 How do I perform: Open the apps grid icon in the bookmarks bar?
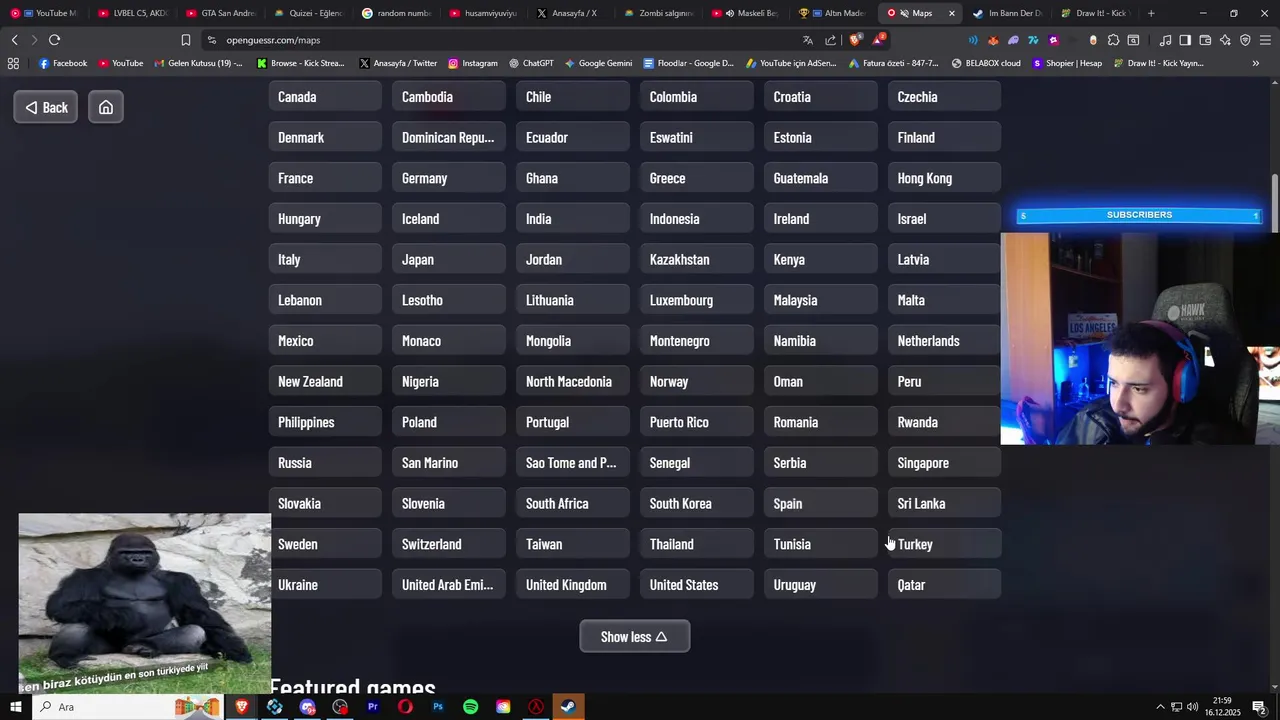pos(13,63)
